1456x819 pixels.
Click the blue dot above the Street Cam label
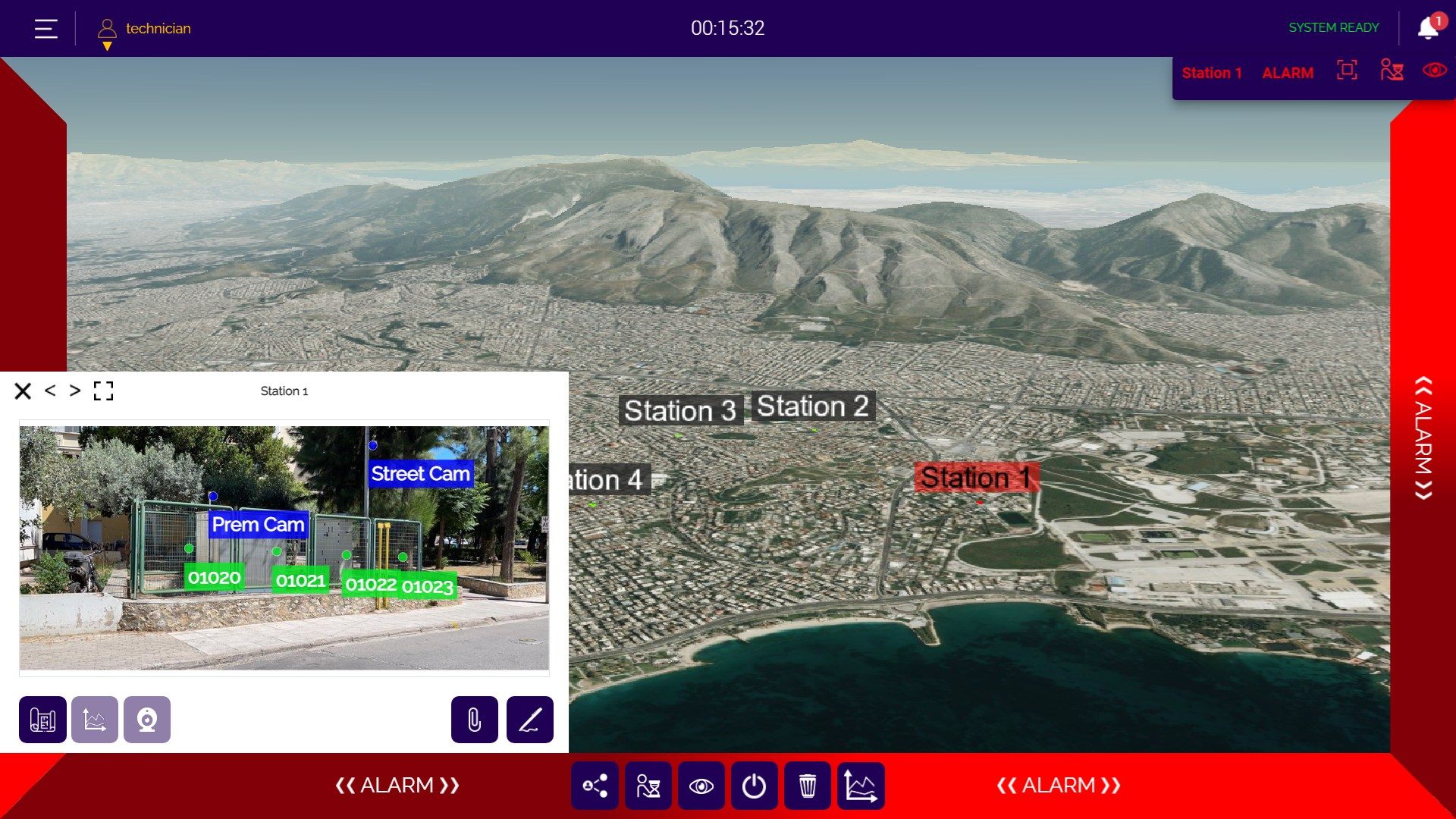[x=372, y=446]
